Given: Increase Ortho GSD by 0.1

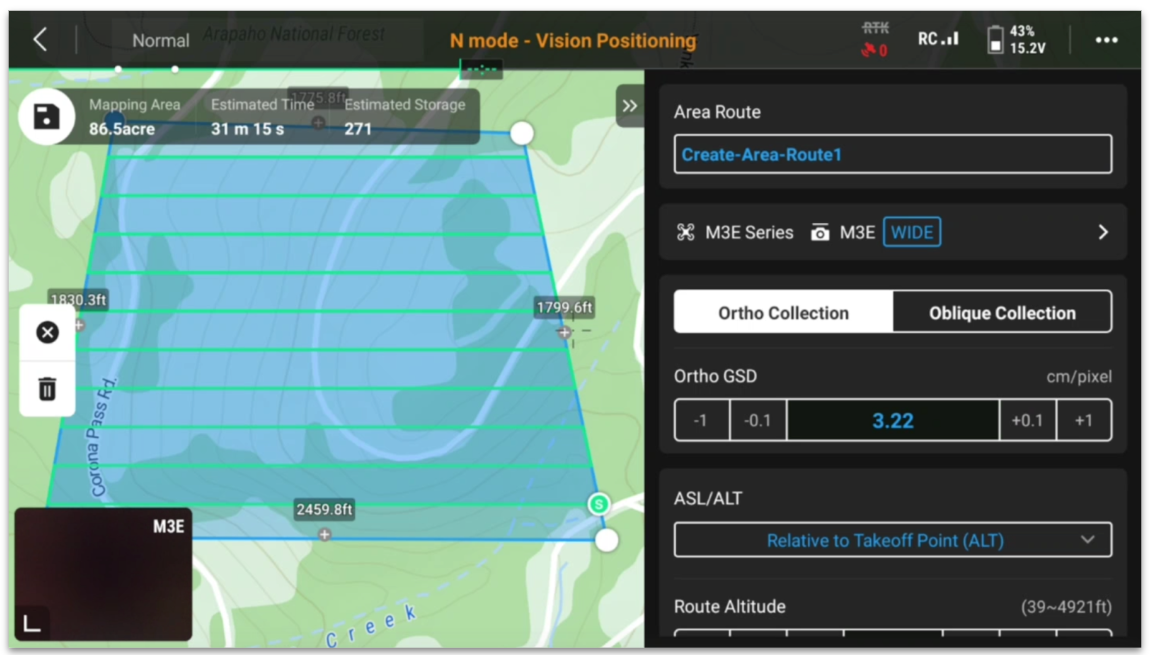Looking at the screenshot, I should 1027,421.
